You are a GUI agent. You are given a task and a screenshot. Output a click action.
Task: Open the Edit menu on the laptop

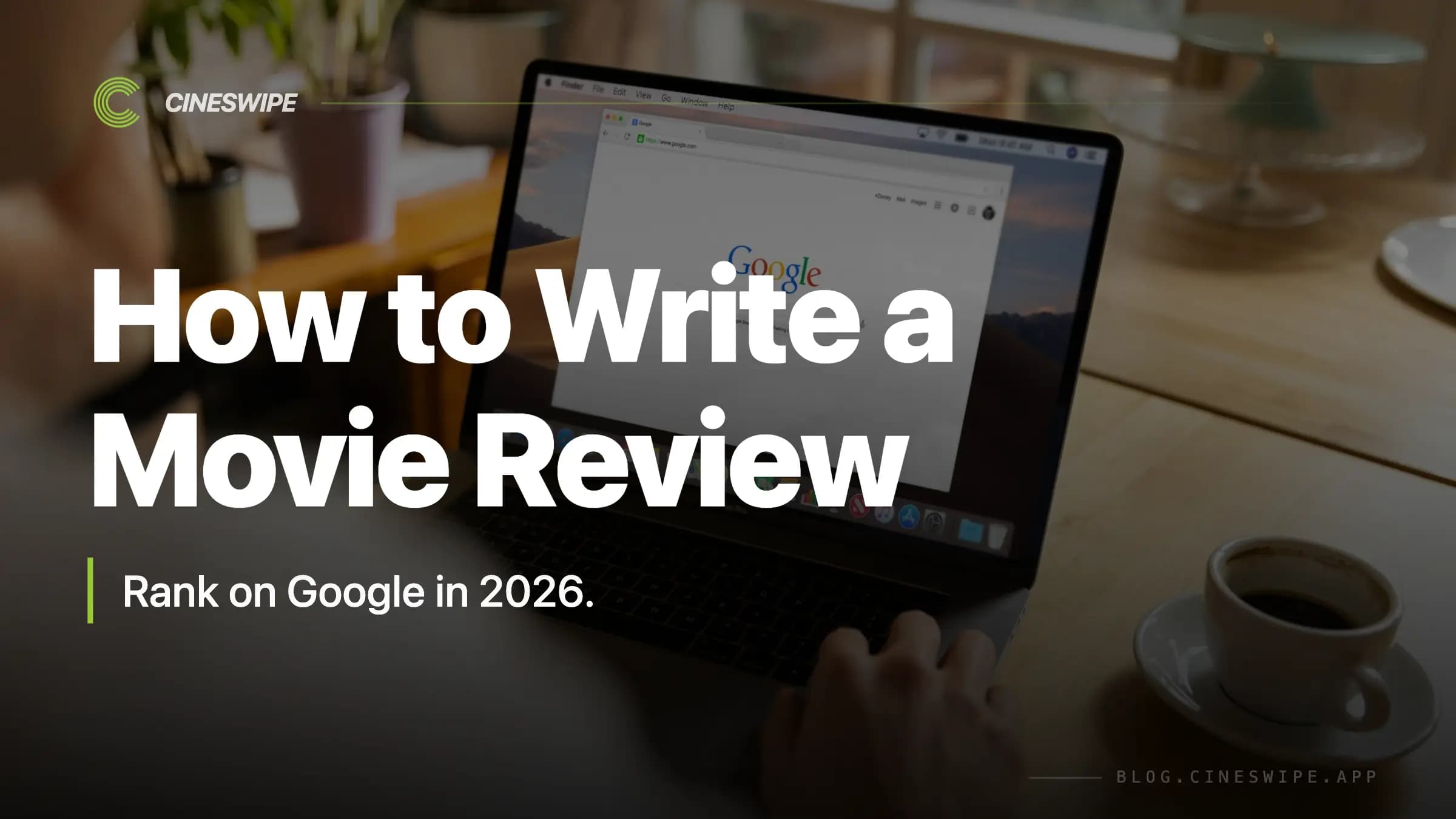(619, 92)
